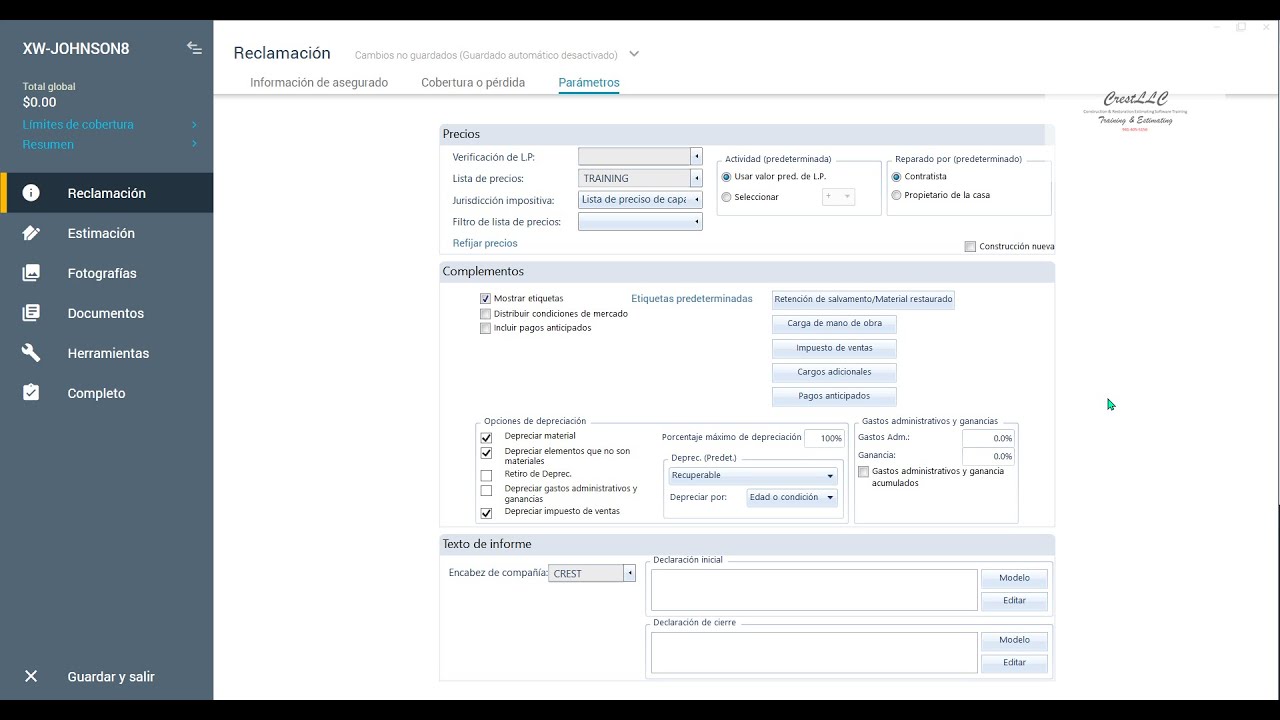Click Carga de mano de obra button
Image resolution: width=1280 pixels, height=720 pixels.
click(x=834, y=324)
